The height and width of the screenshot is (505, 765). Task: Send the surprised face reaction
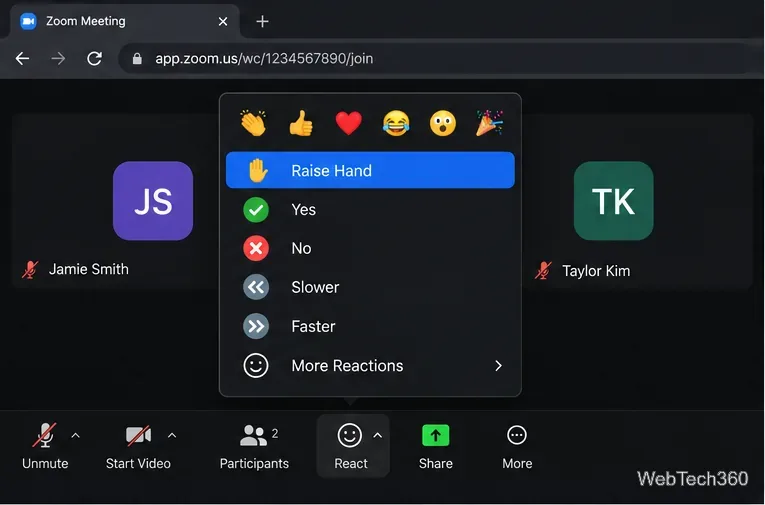443,123
